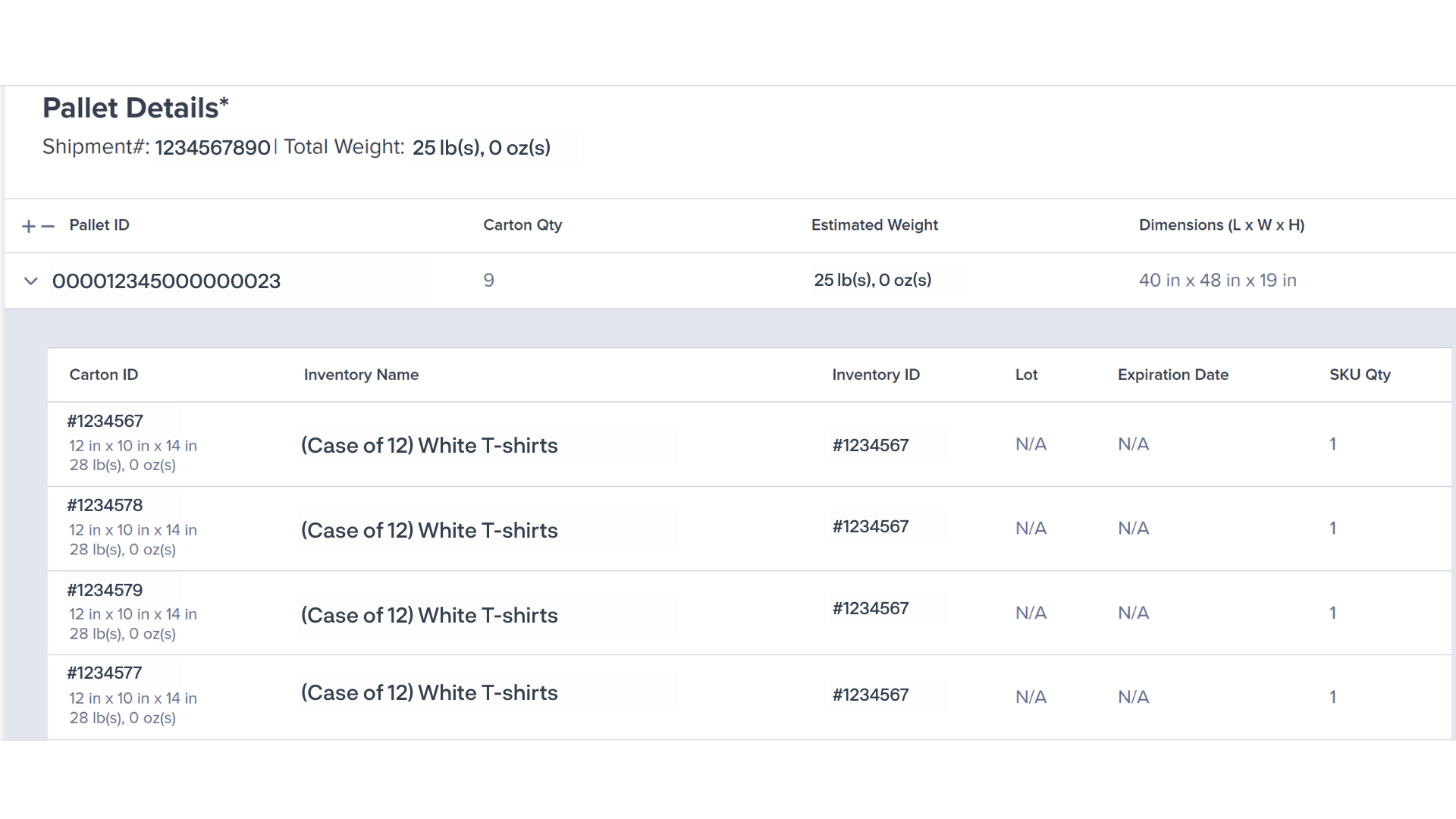The height and width of the screenshot is (819, 1456).
Task: Click inventory name in carton #1234578 row
Action: click(429, 530)
